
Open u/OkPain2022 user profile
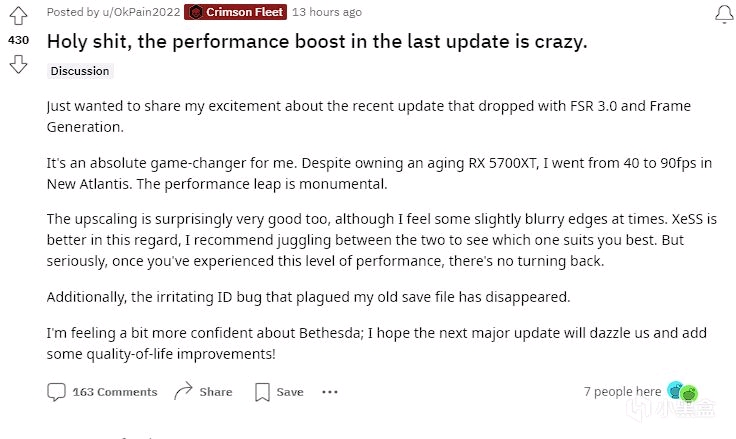[x=141, y=12]
